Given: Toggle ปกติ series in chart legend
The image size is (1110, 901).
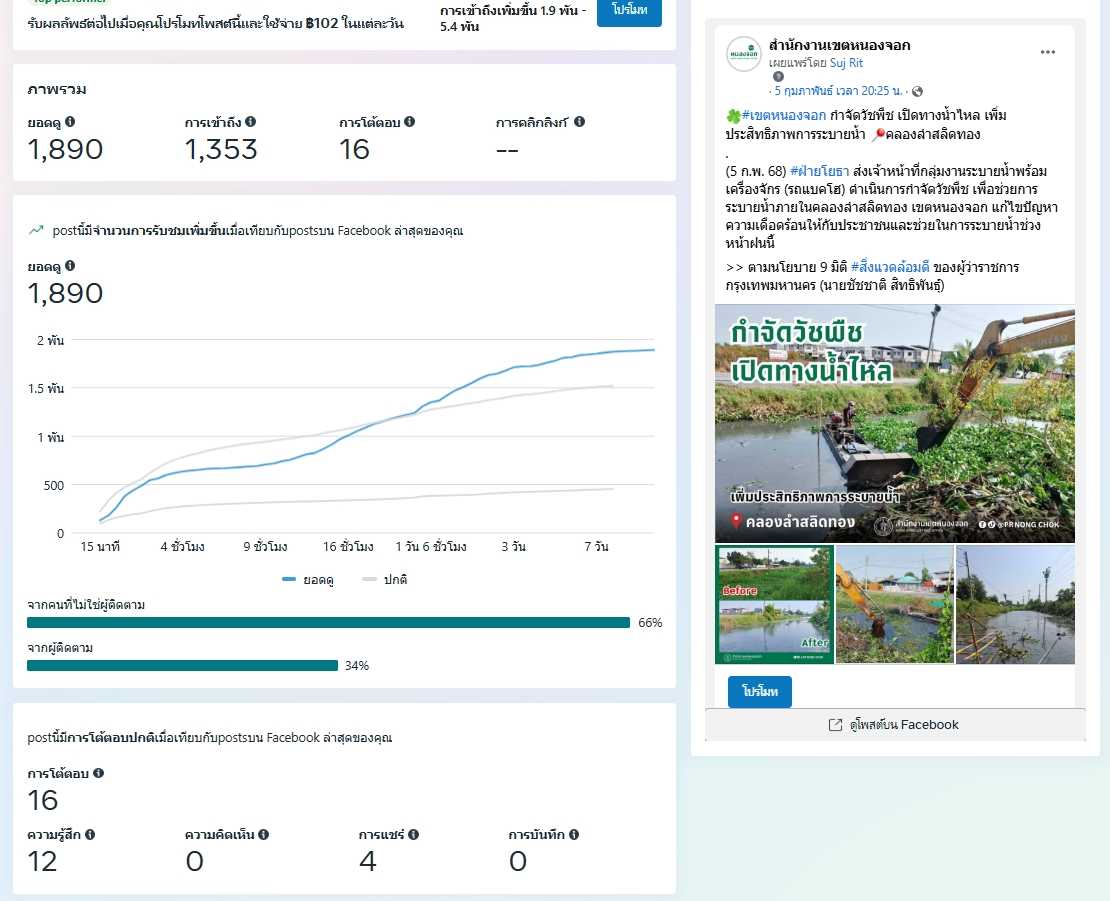Looking at the screenshot, I should [x=384, y=580].
